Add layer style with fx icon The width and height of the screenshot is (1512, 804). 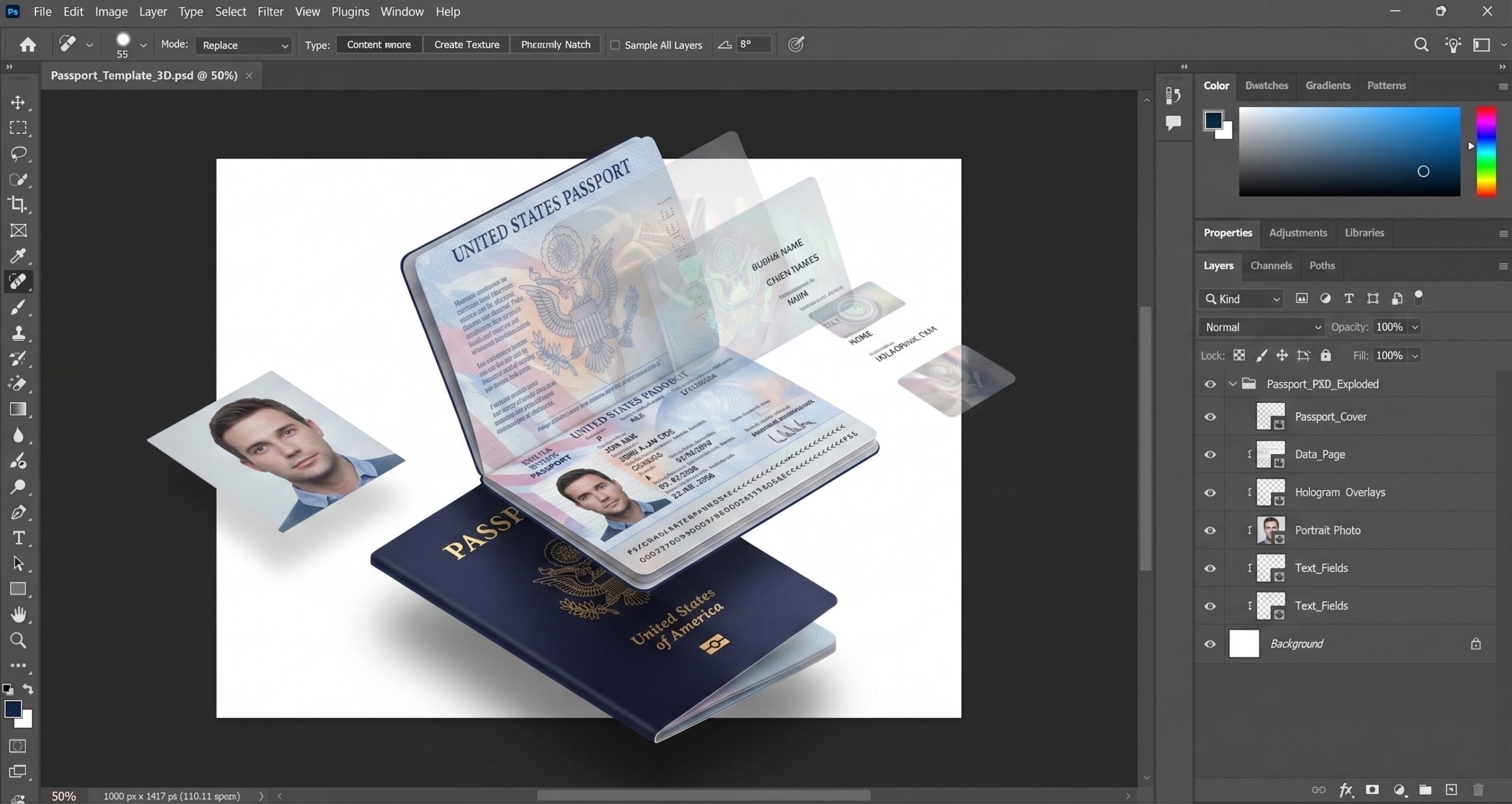1346,790
